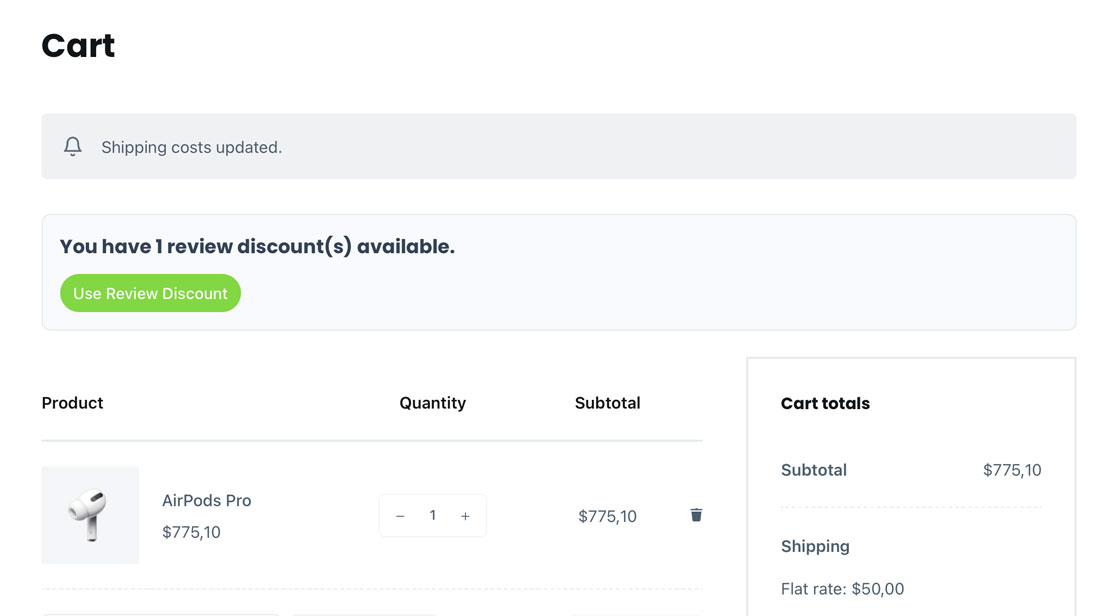Image resolution: width=1096 pixels, height=616 pixels.
Task: Click the Cart totals heading
Action: [825, 403]
